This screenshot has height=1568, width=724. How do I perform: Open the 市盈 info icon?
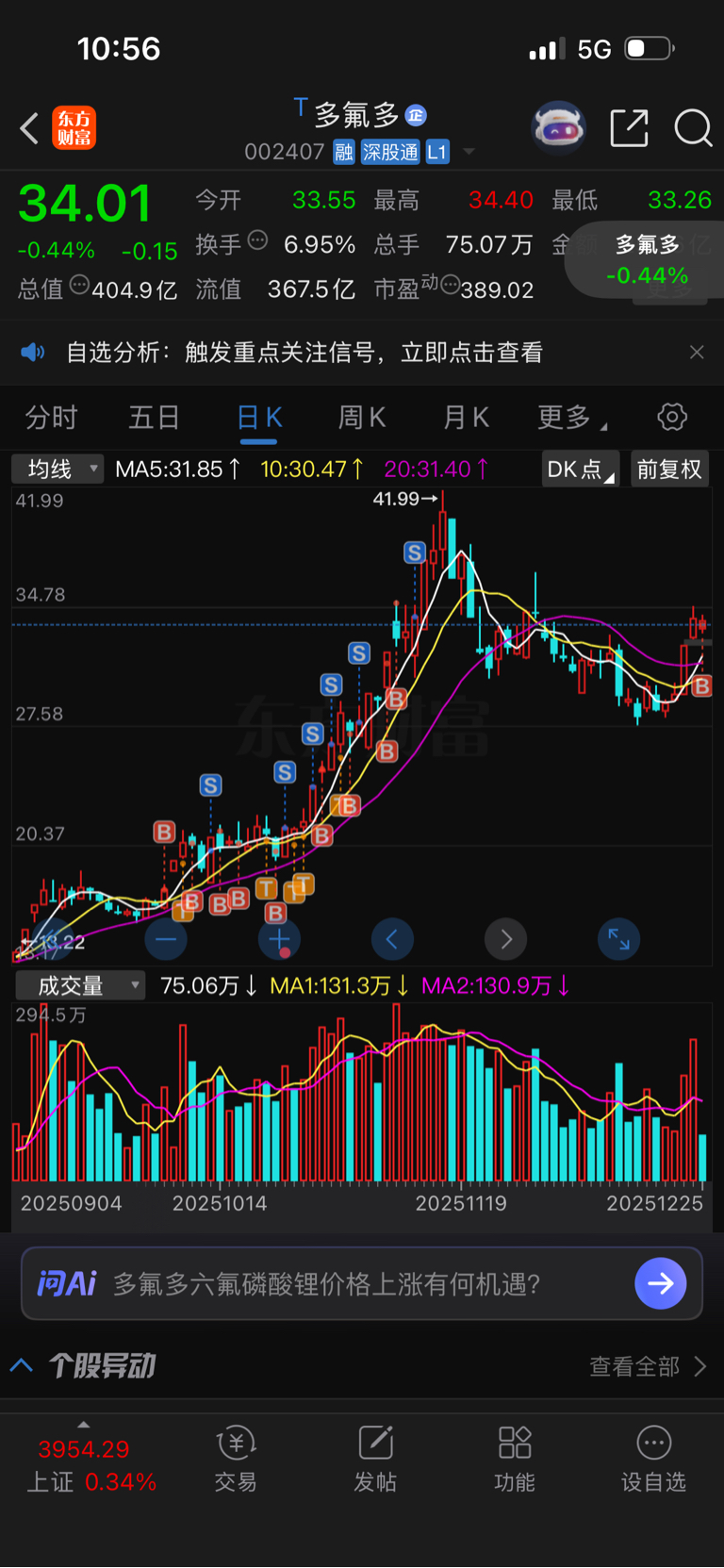(x=450, y=284)
